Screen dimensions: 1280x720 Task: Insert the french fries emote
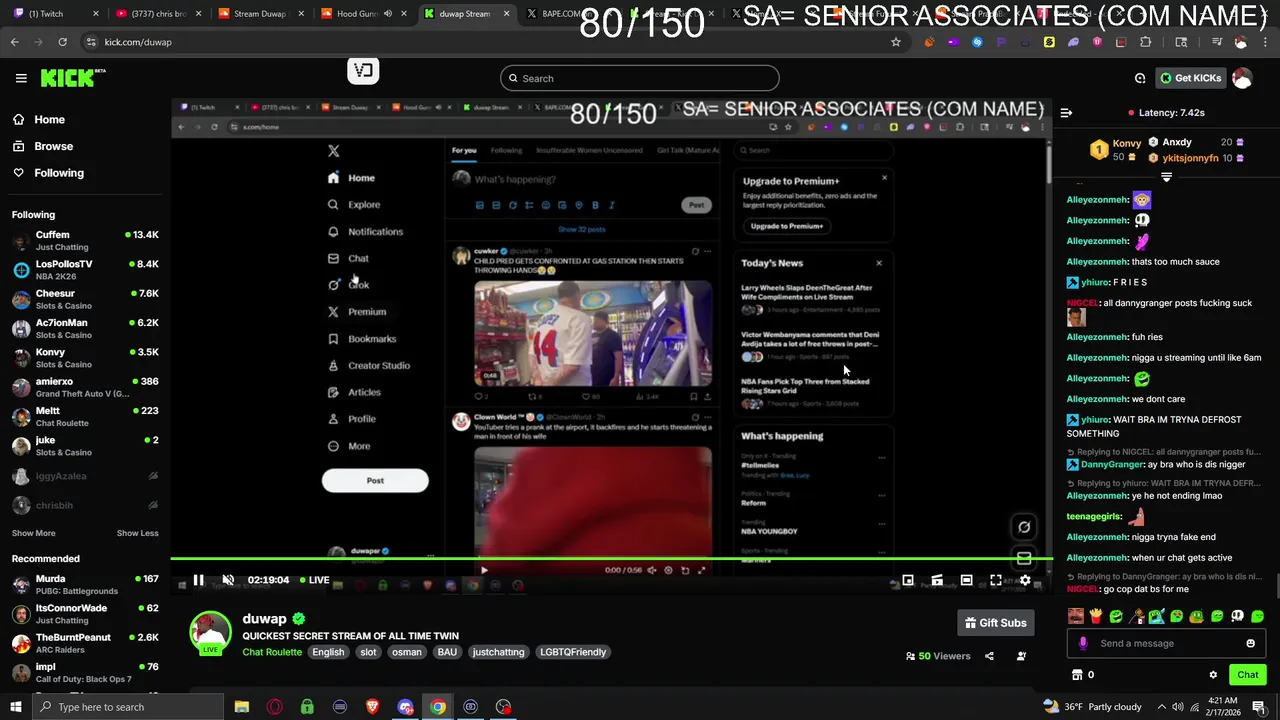click(1095, 616)
